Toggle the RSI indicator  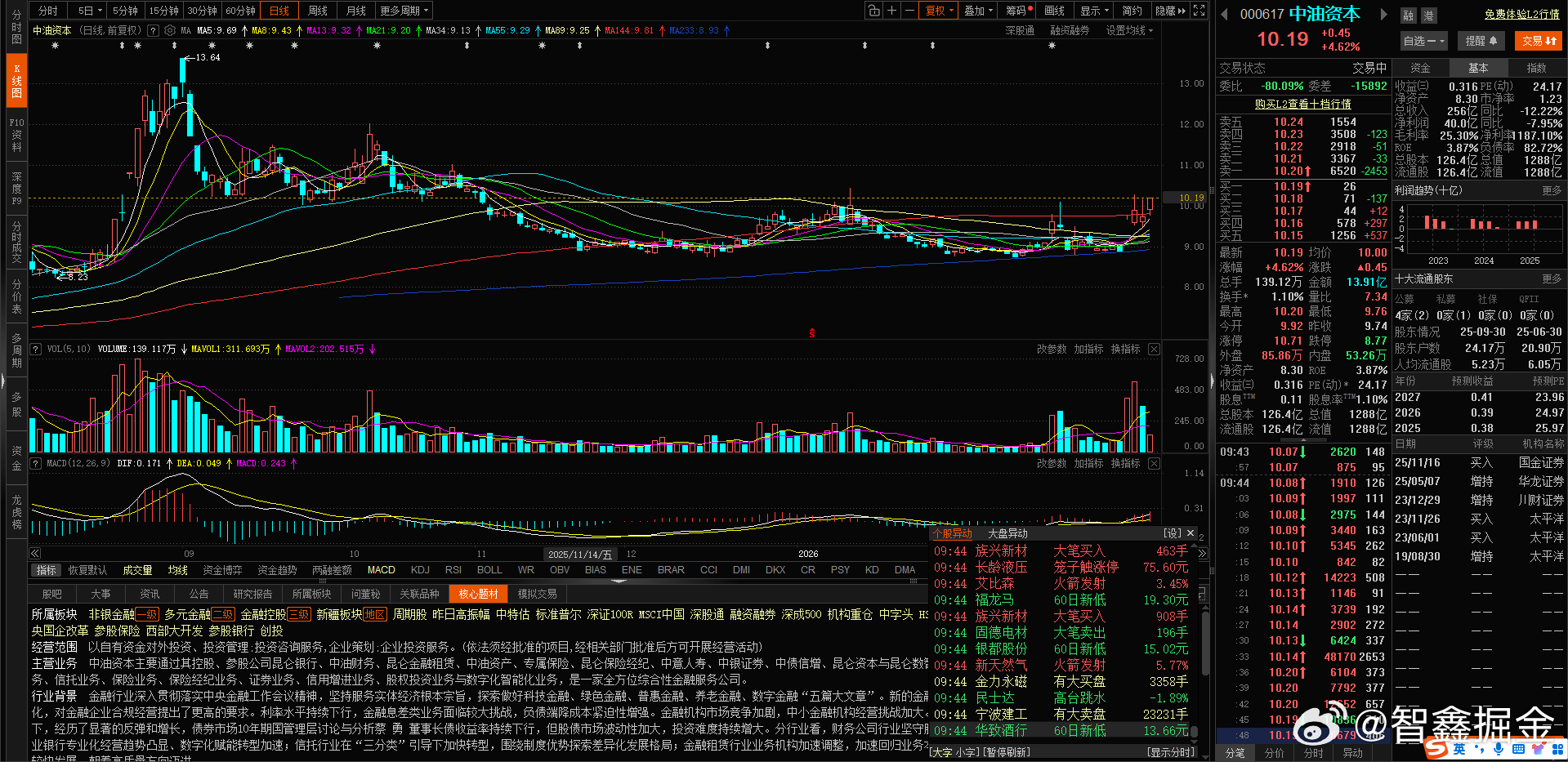[x=453, y=570]
